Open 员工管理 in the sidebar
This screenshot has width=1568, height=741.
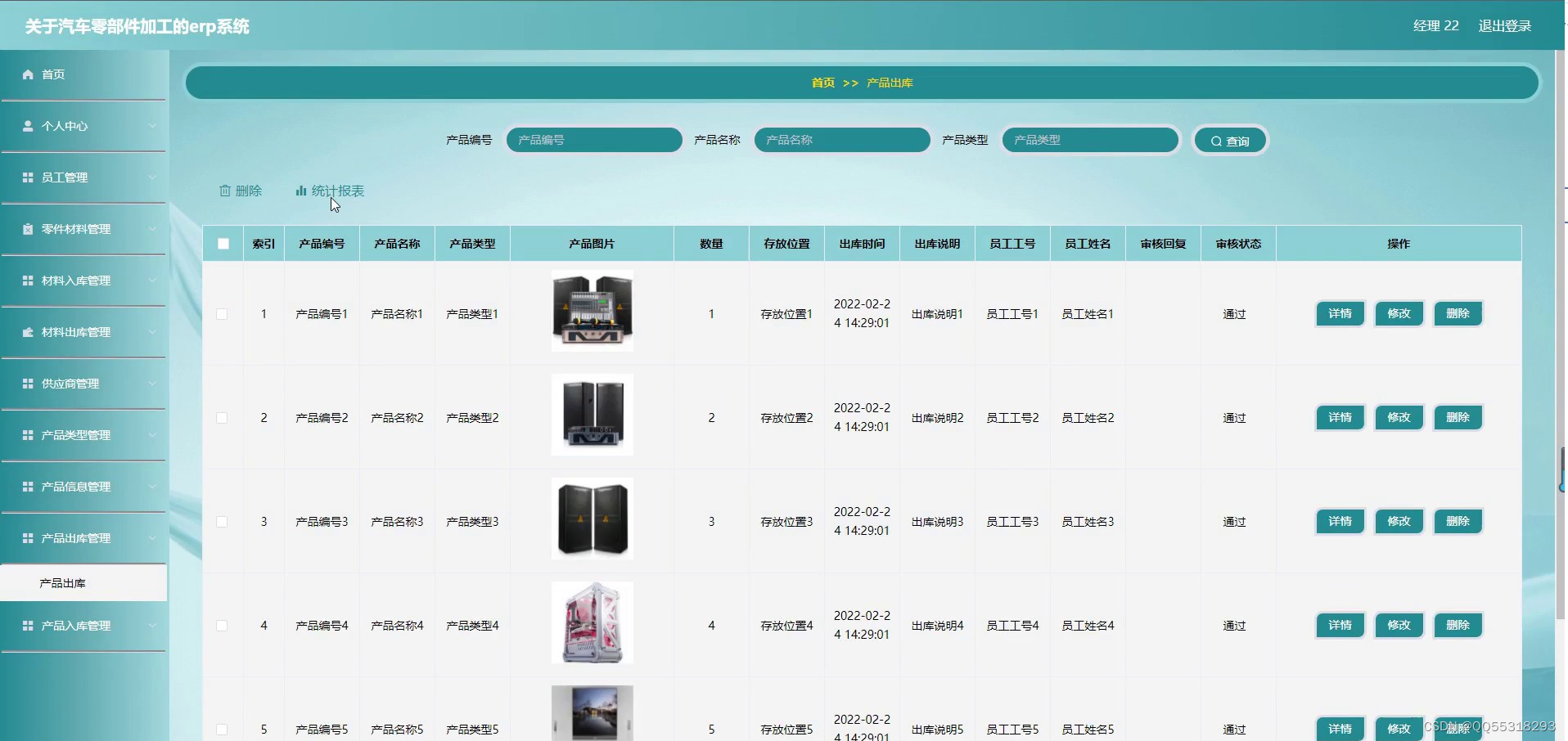pos(83,177)
